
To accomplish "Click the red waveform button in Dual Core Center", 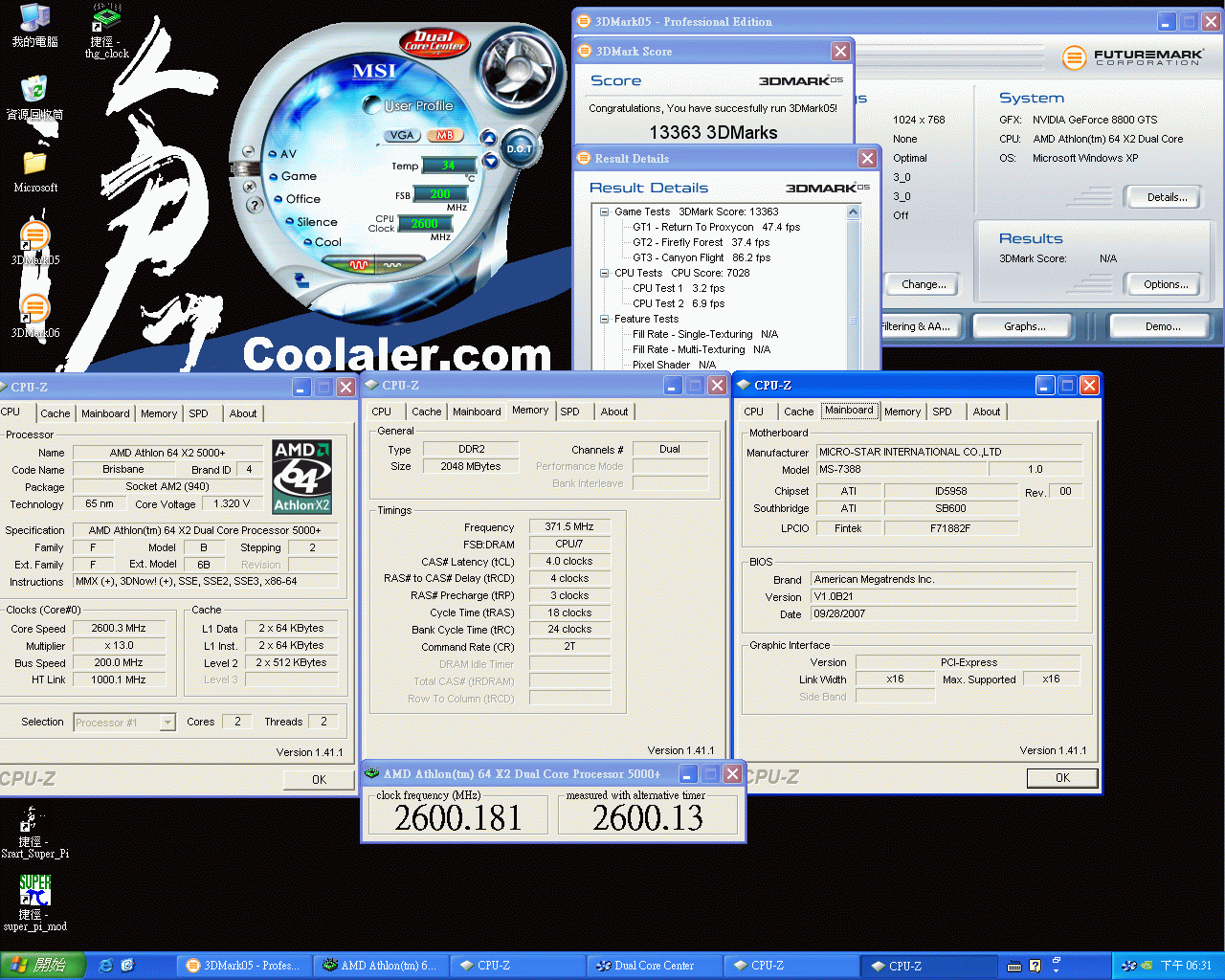I will [x=360, y=264].
